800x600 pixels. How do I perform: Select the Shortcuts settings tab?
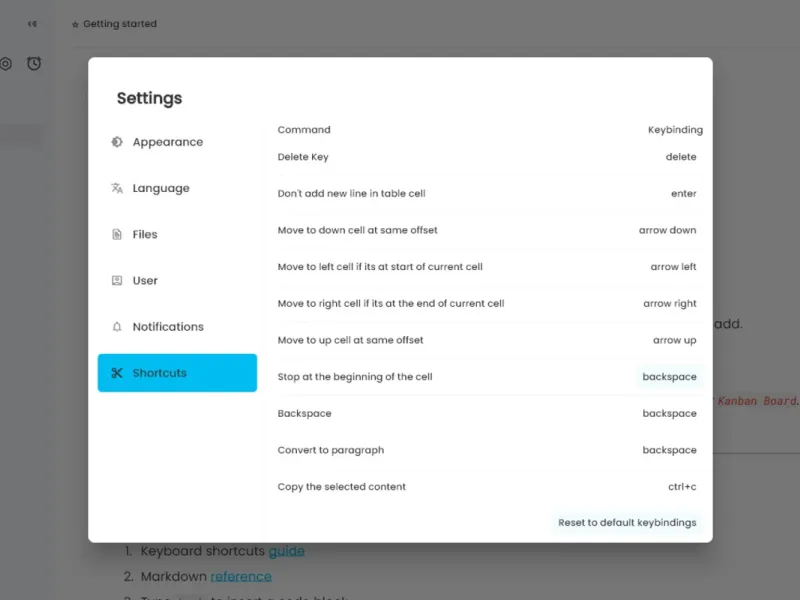[x=177, y=373]
